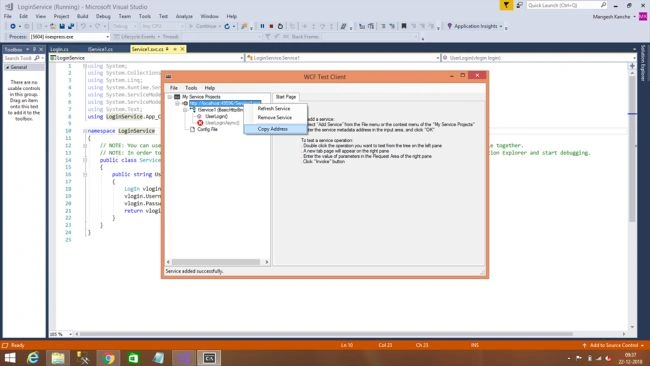Select Config File in the service tree

[207, 129]
